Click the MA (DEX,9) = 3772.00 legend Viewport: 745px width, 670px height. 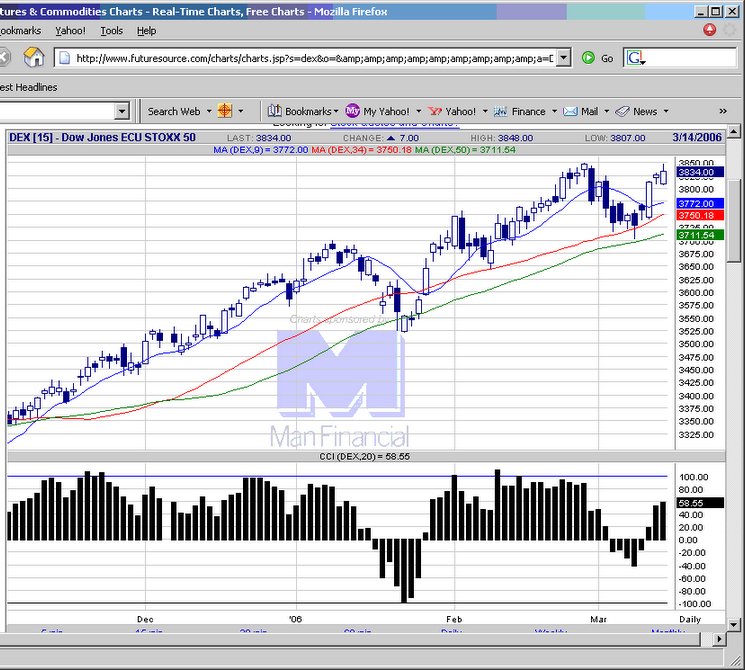261,150
